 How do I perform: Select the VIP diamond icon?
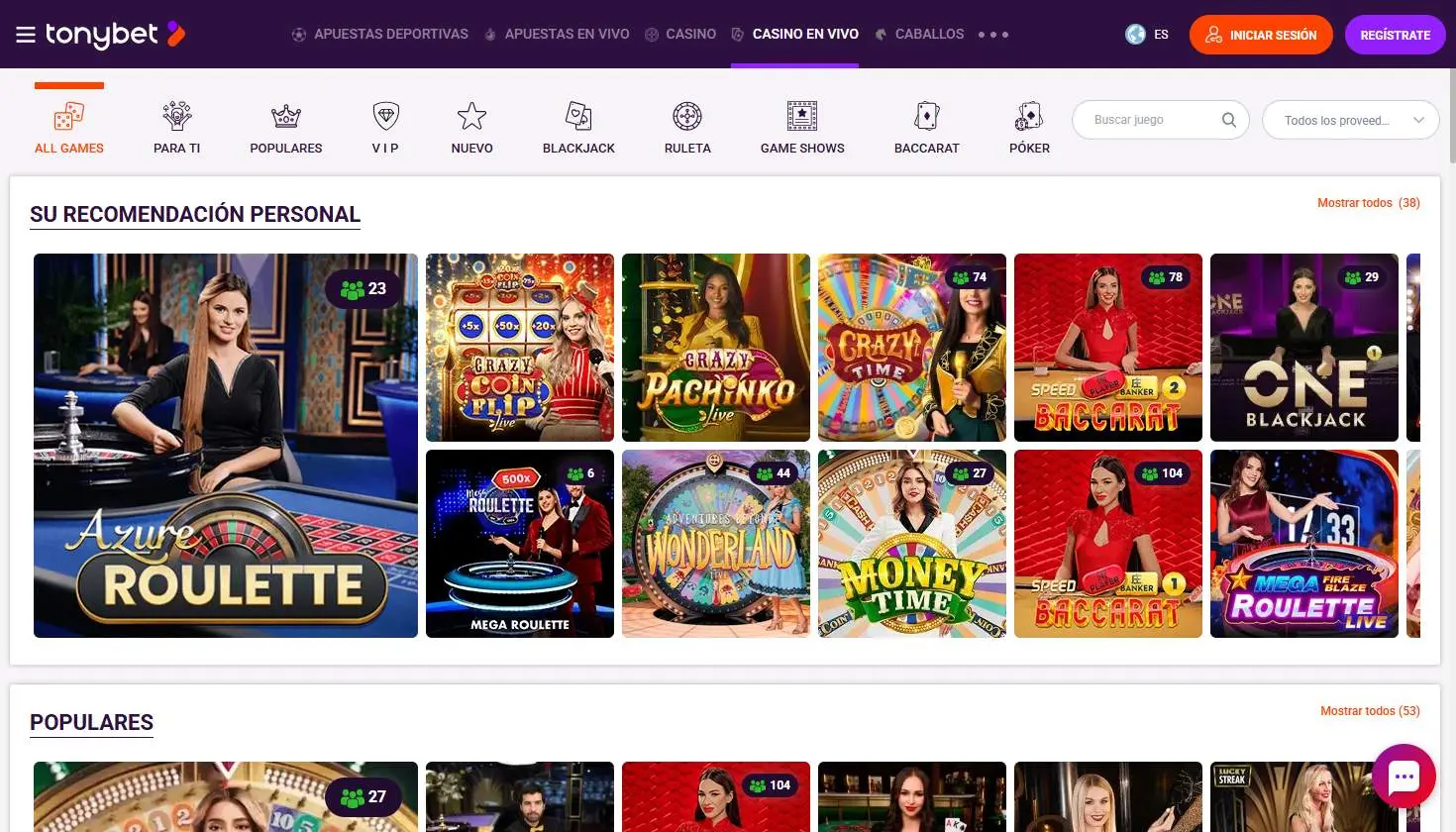(x=384, y=116)
